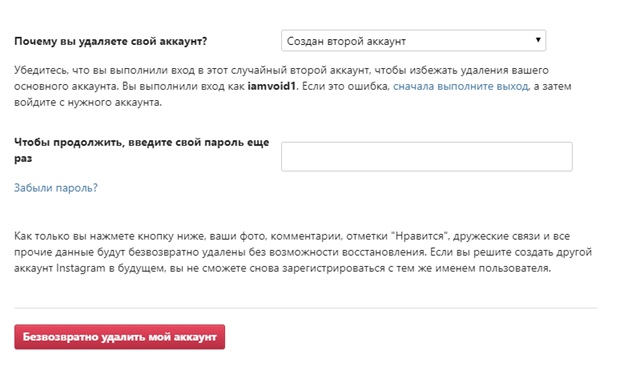624x383 pixels.
Task: Select the 'Почему вы удаляете свой аккаунт?' label
Action: 111,41
